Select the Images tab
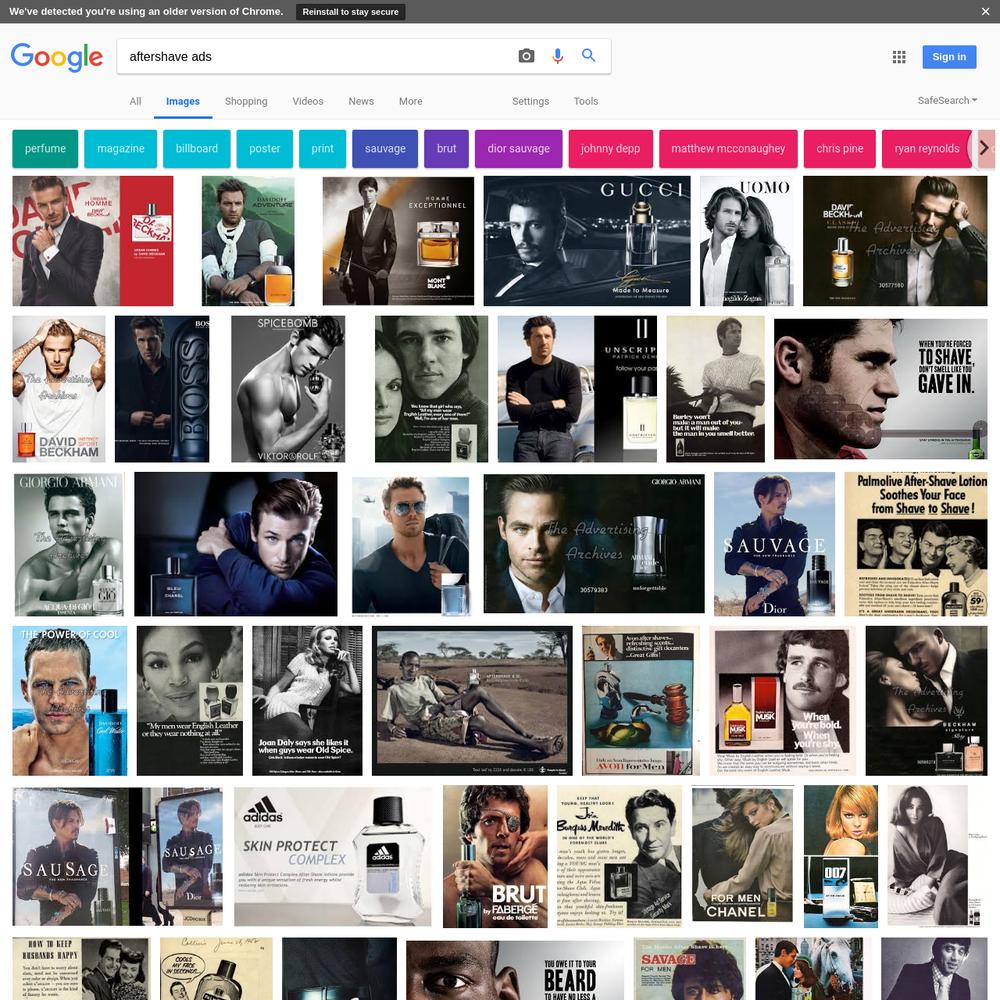The height and width of the screenshot is (1000, 1000). point(183,101)
